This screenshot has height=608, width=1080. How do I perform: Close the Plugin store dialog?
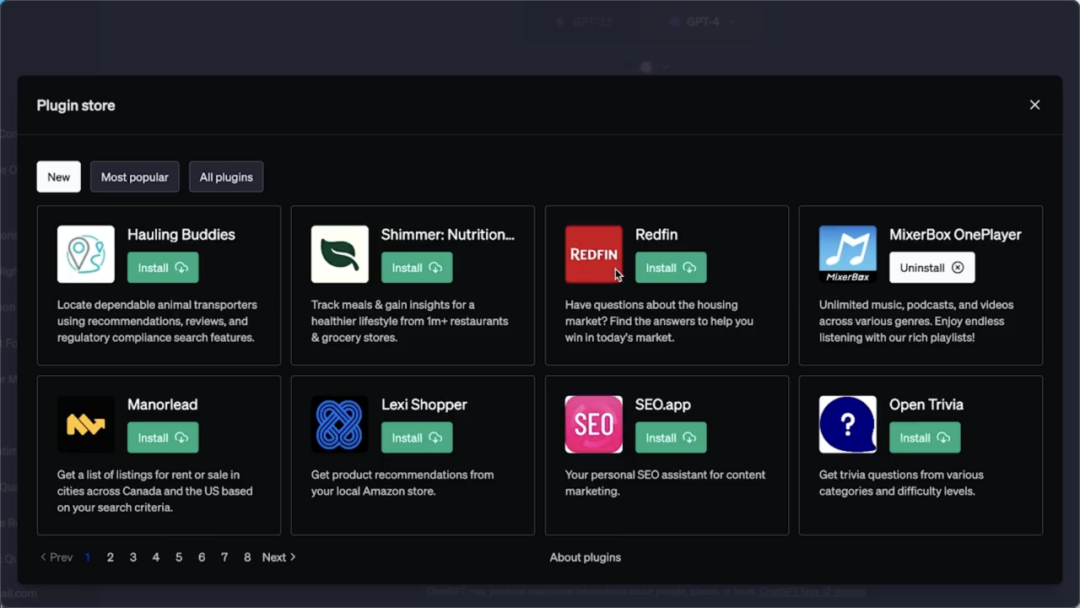coord(1035,105)
